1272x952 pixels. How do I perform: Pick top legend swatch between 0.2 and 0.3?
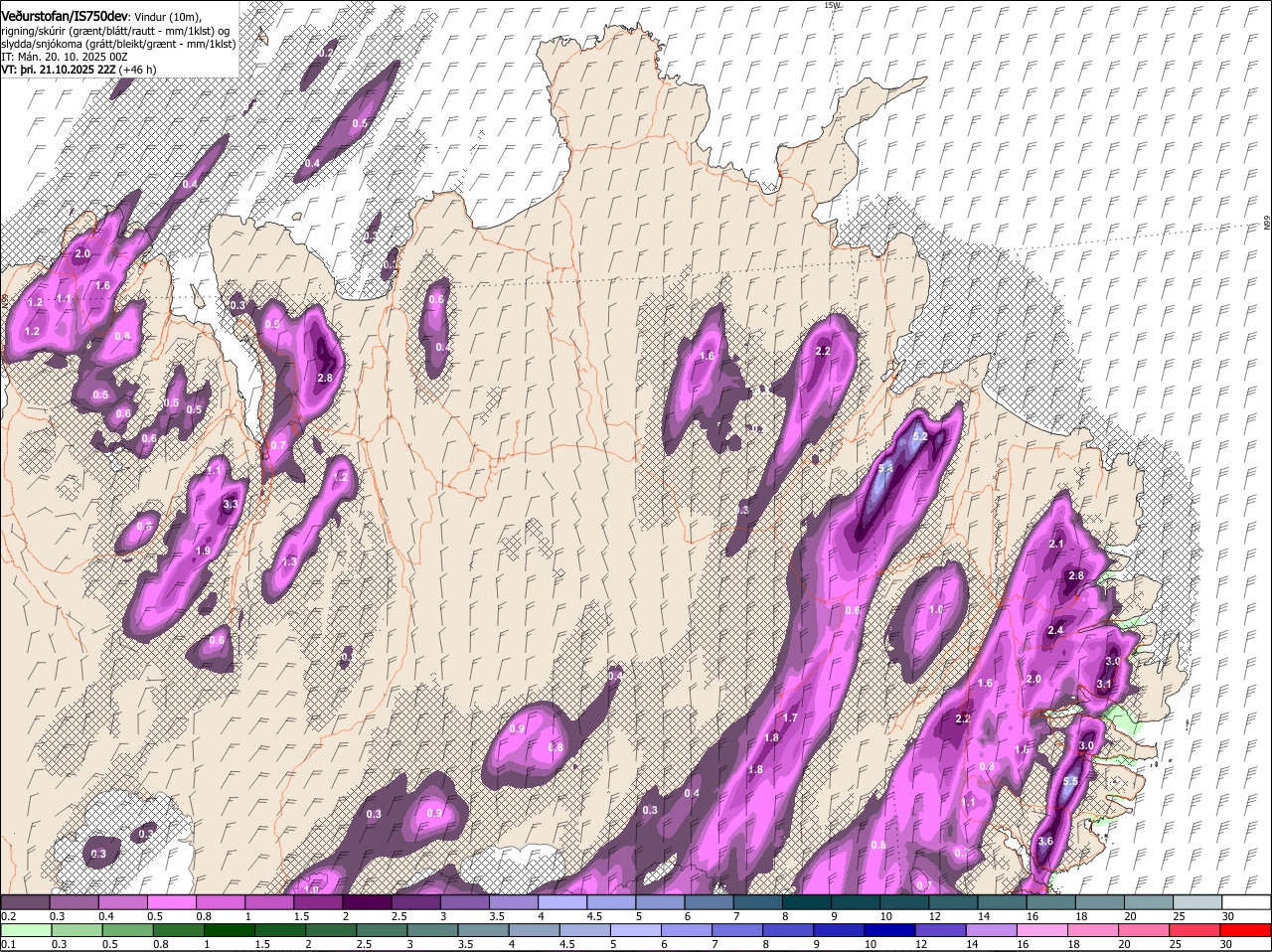pyautogui.click(x=25, y=902)
